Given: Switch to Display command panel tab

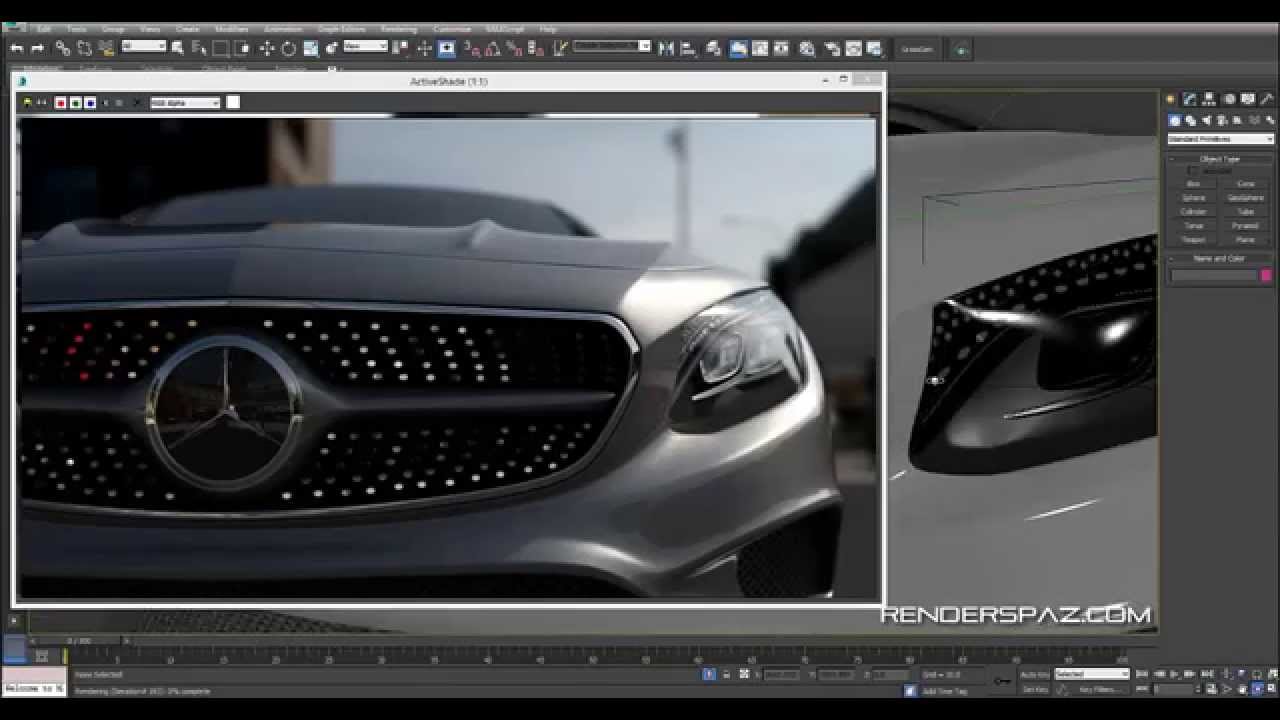Looking at the screenshot, I should pyautogui.click(x=1247, y=99).
